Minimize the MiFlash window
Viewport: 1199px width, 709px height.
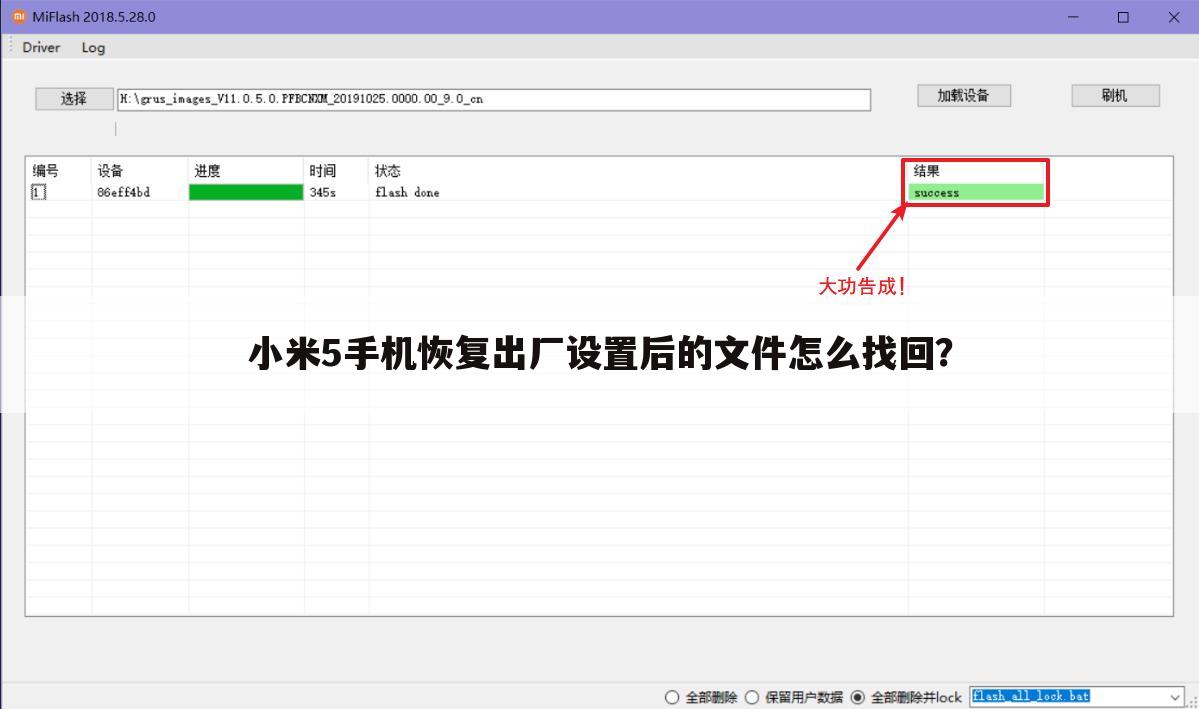point(1074,17)
